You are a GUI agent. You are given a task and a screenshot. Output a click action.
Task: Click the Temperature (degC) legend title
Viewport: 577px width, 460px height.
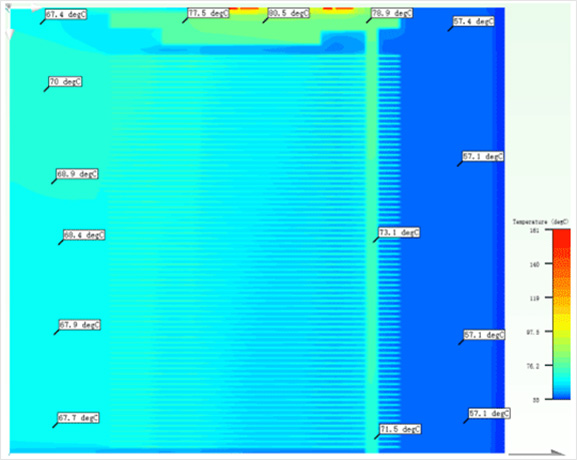pos(540,222)
